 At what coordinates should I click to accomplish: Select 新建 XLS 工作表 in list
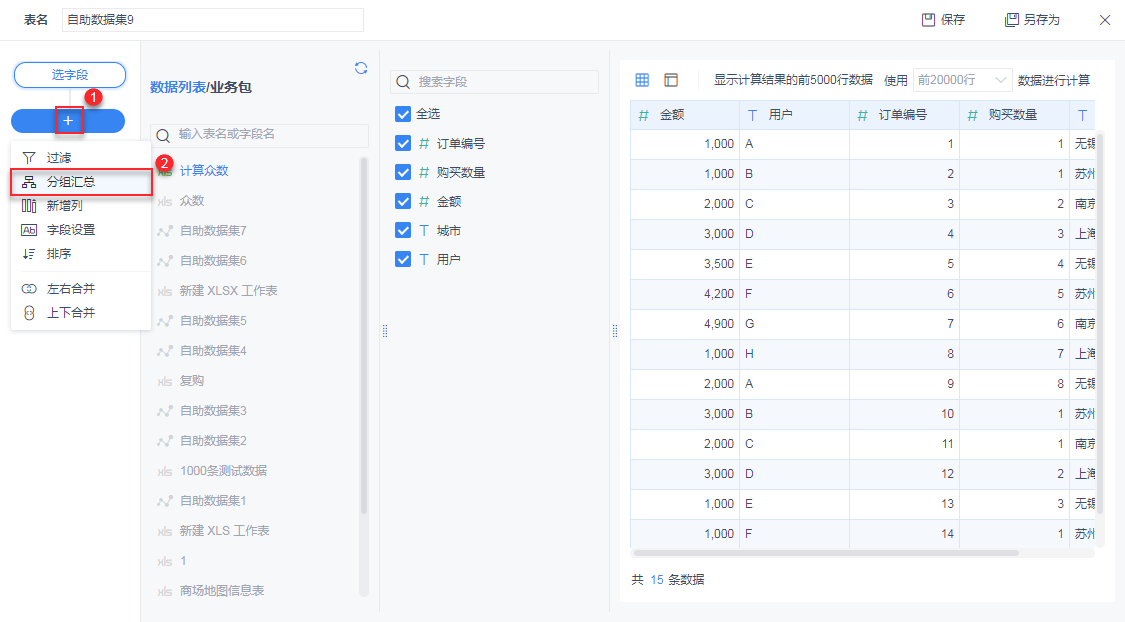coord(225,531)
